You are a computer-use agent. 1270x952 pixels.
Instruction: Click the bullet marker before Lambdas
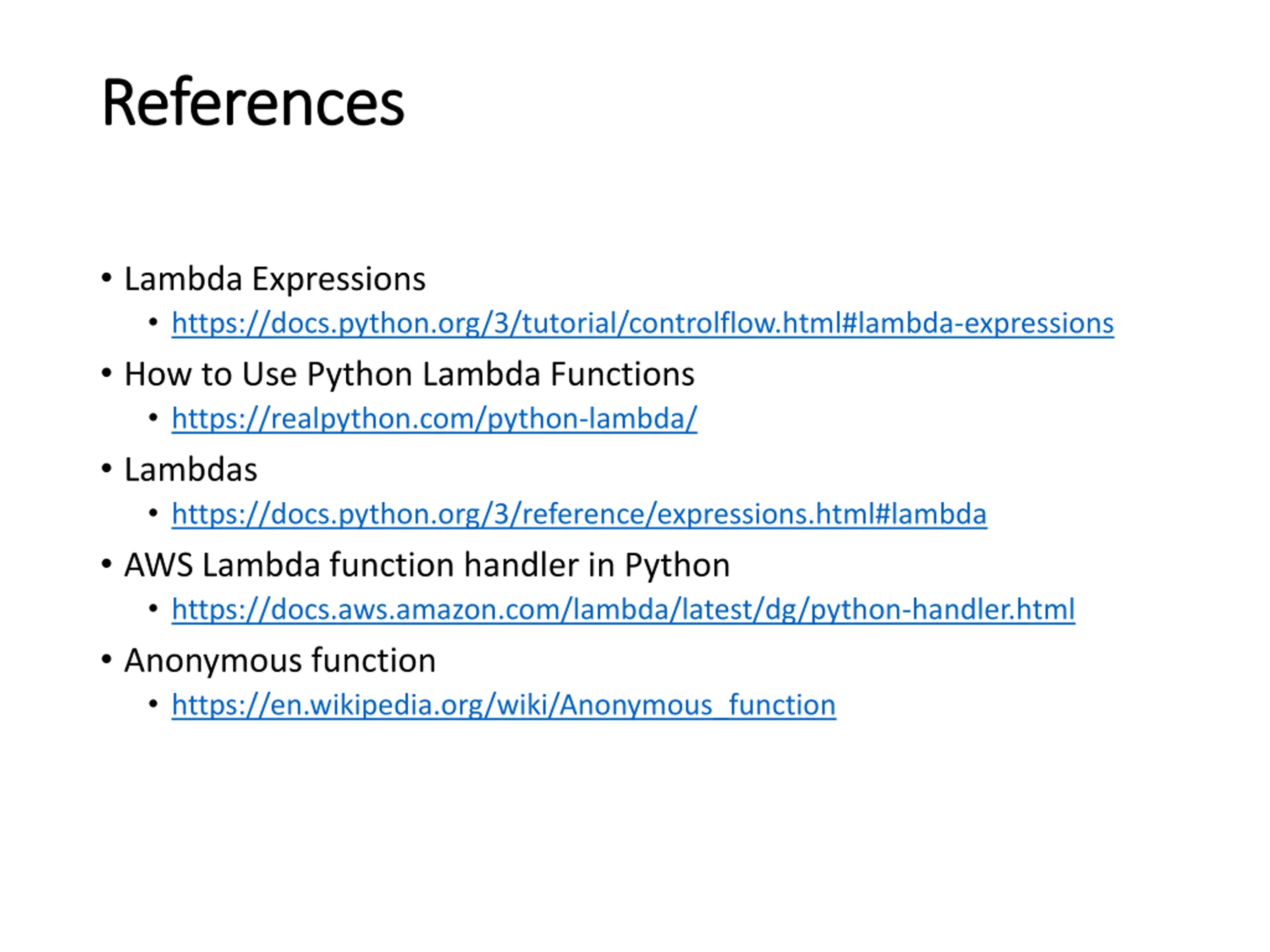tap(106, 468)
